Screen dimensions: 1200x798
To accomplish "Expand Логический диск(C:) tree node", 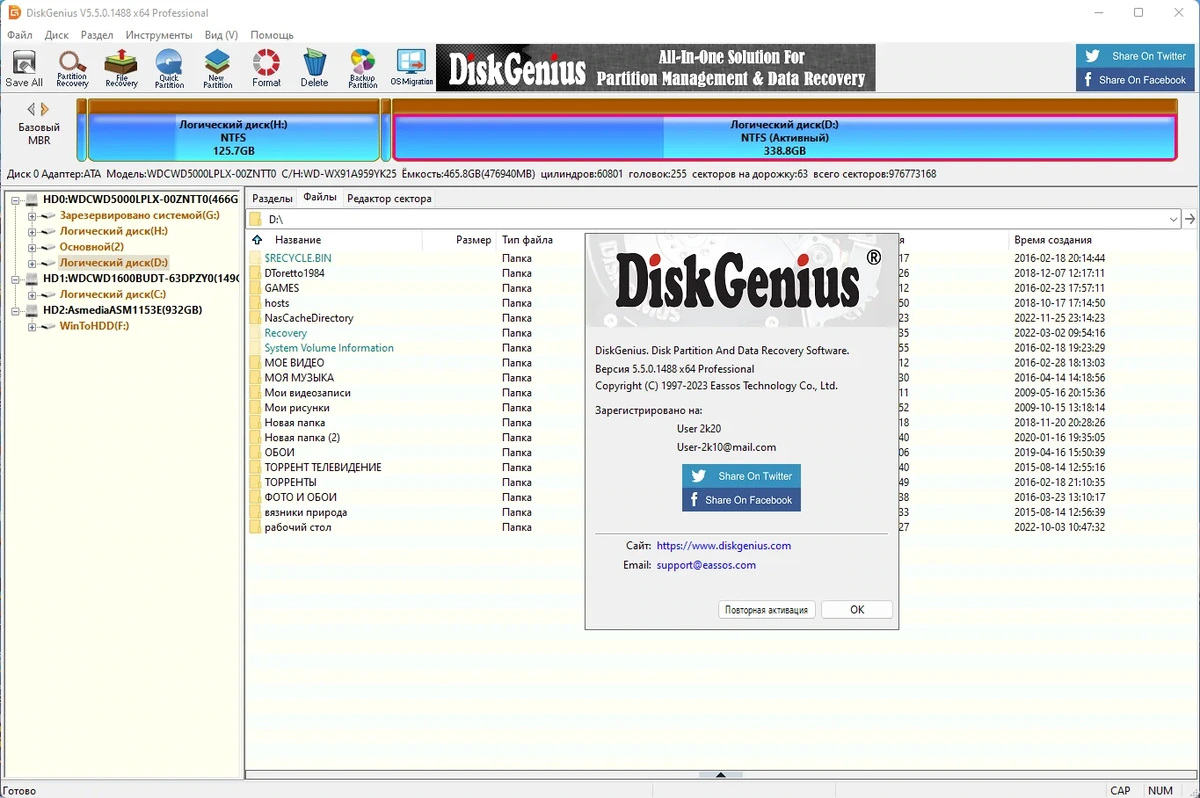I will 32,294.
